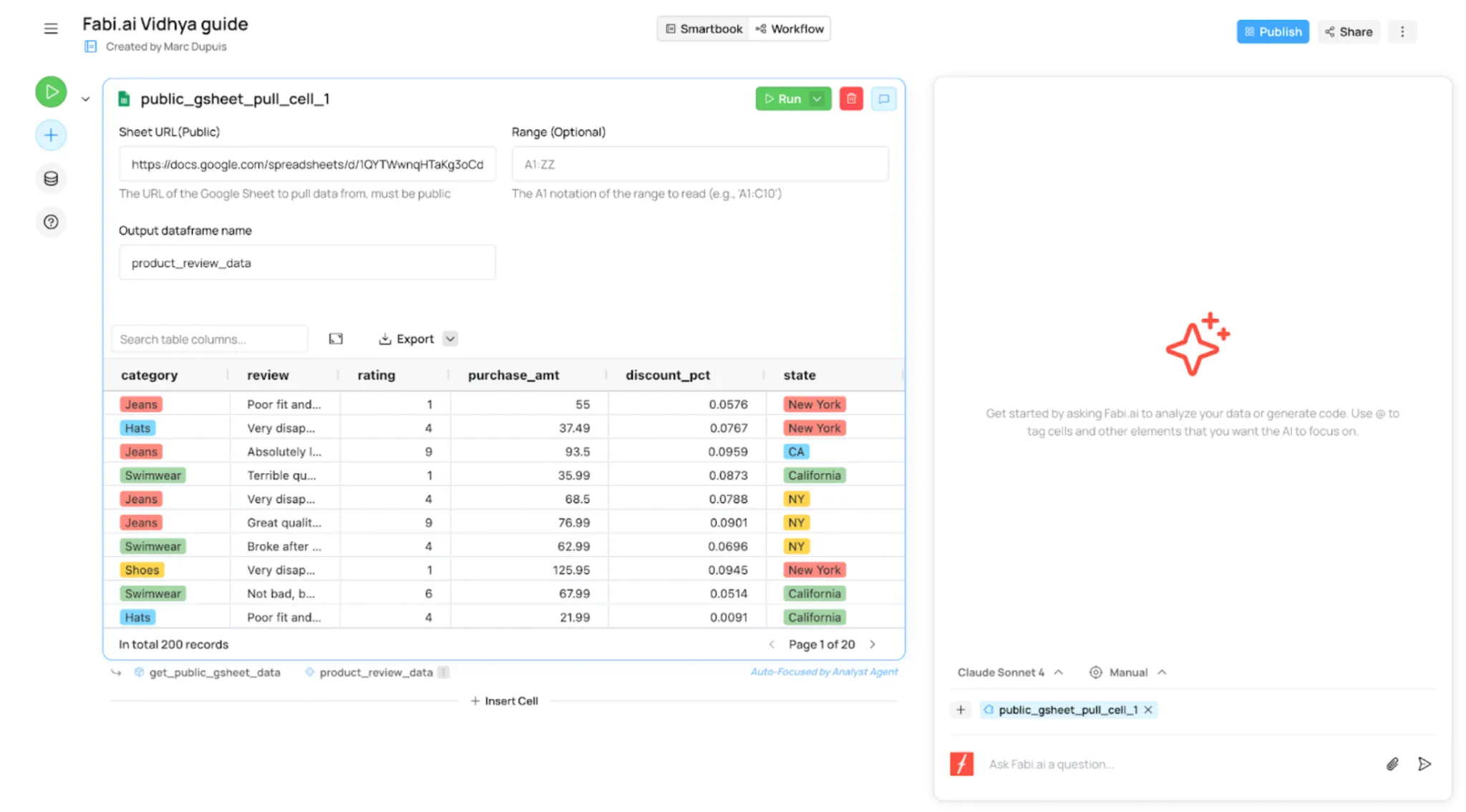Click the notebook icon beside Created by
This screenshot has height=812, width=1466.
(x=90, y=47)
